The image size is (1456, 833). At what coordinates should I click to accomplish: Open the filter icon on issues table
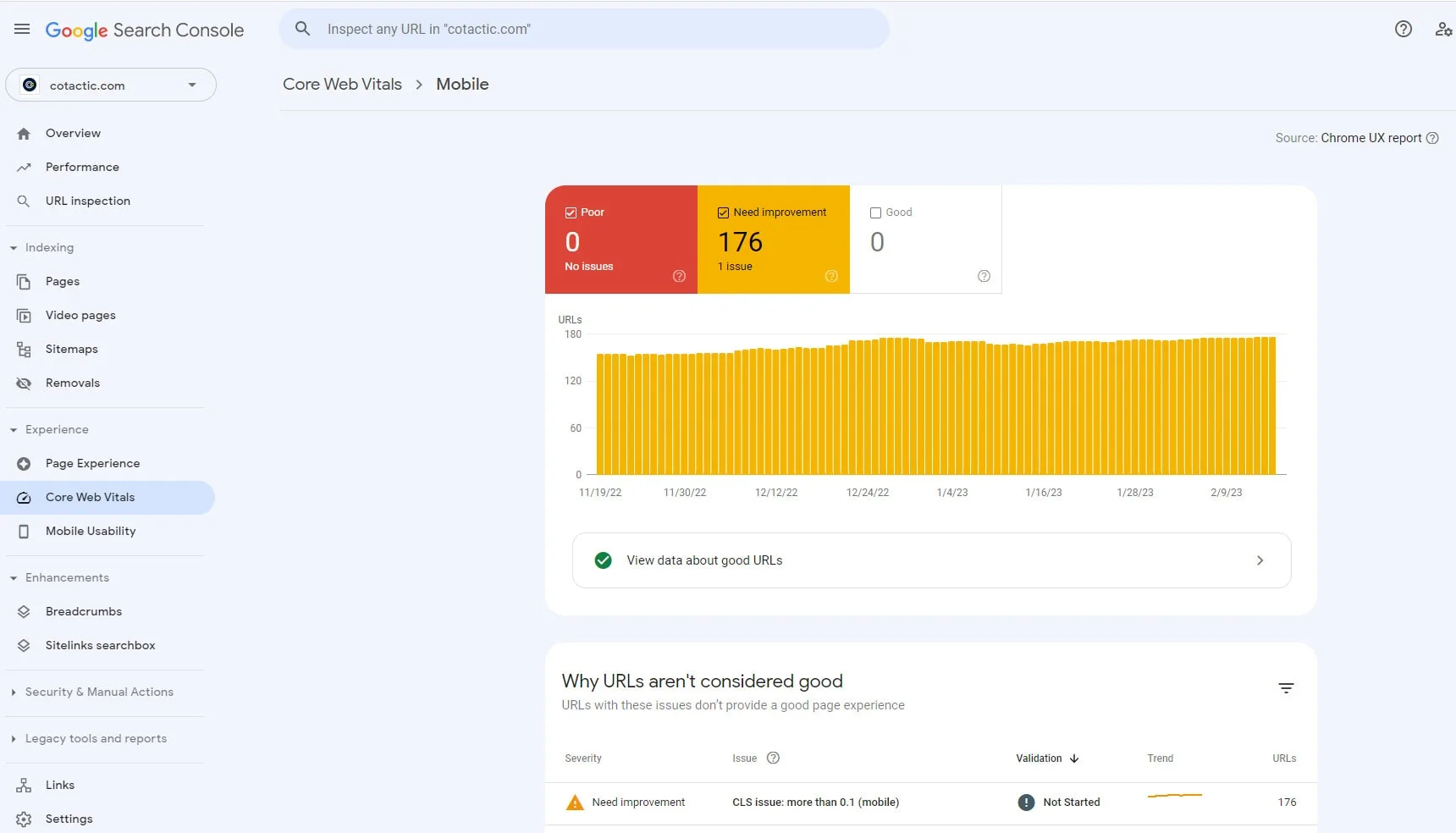pyautogui.click(x=1287, y=688)
